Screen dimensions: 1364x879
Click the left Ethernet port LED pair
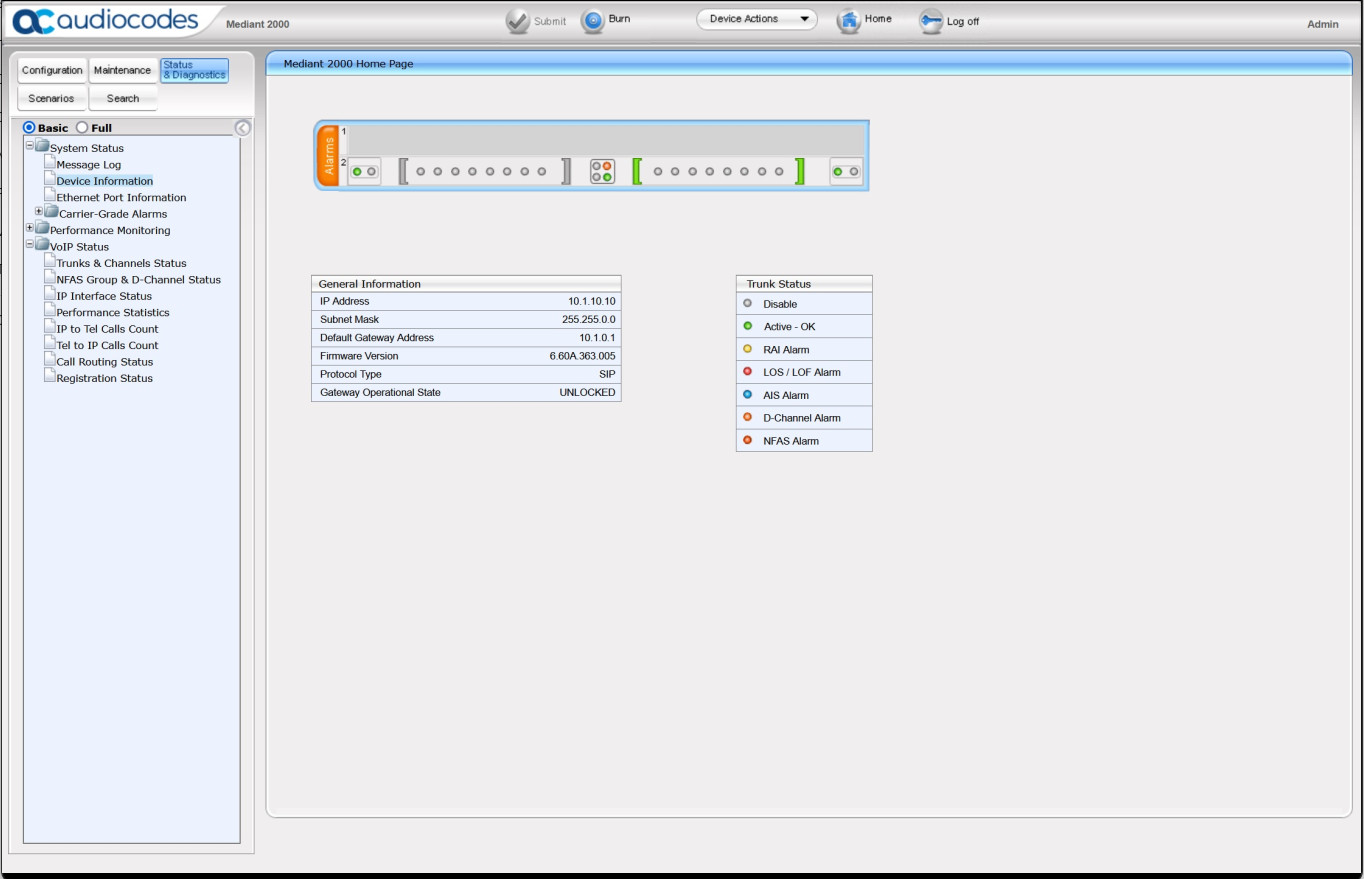pyautogui.click(x=364, y=171)
